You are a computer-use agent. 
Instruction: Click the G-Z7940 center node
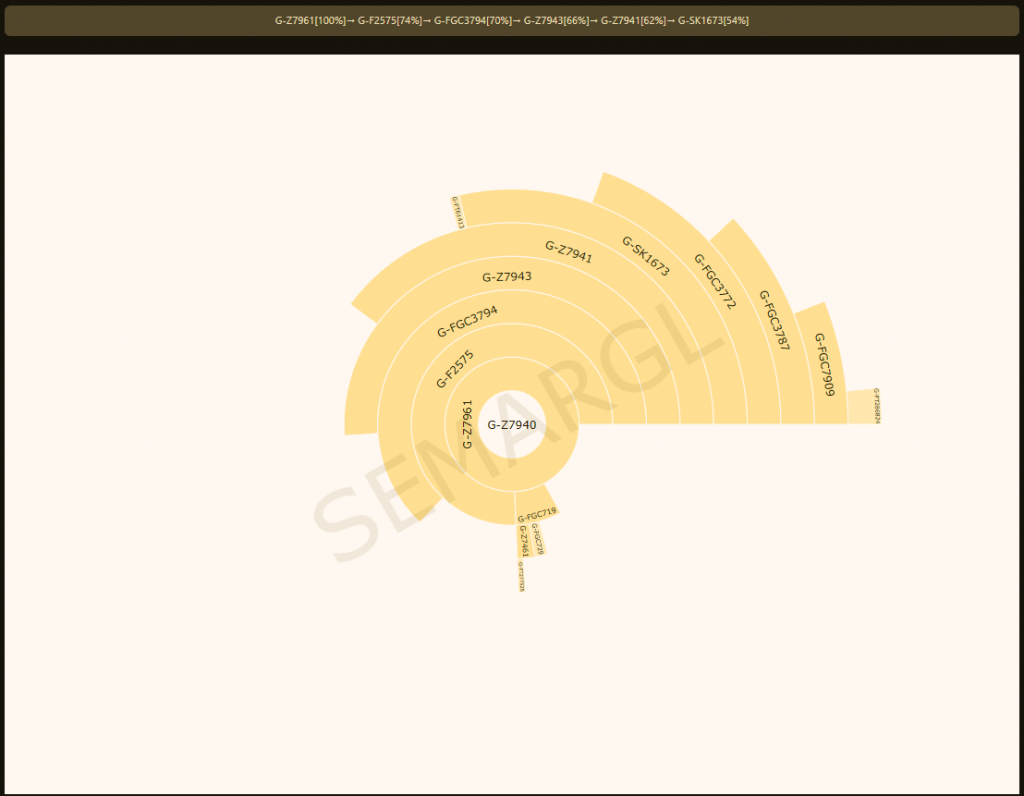pos(512,424)
